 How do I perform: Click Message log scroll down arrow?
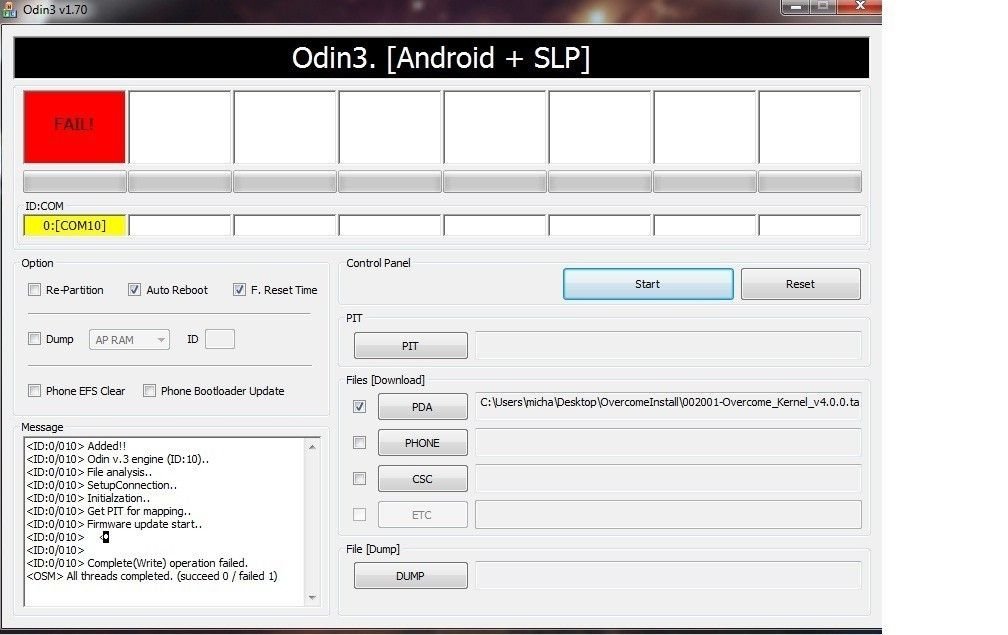[312, 597]
